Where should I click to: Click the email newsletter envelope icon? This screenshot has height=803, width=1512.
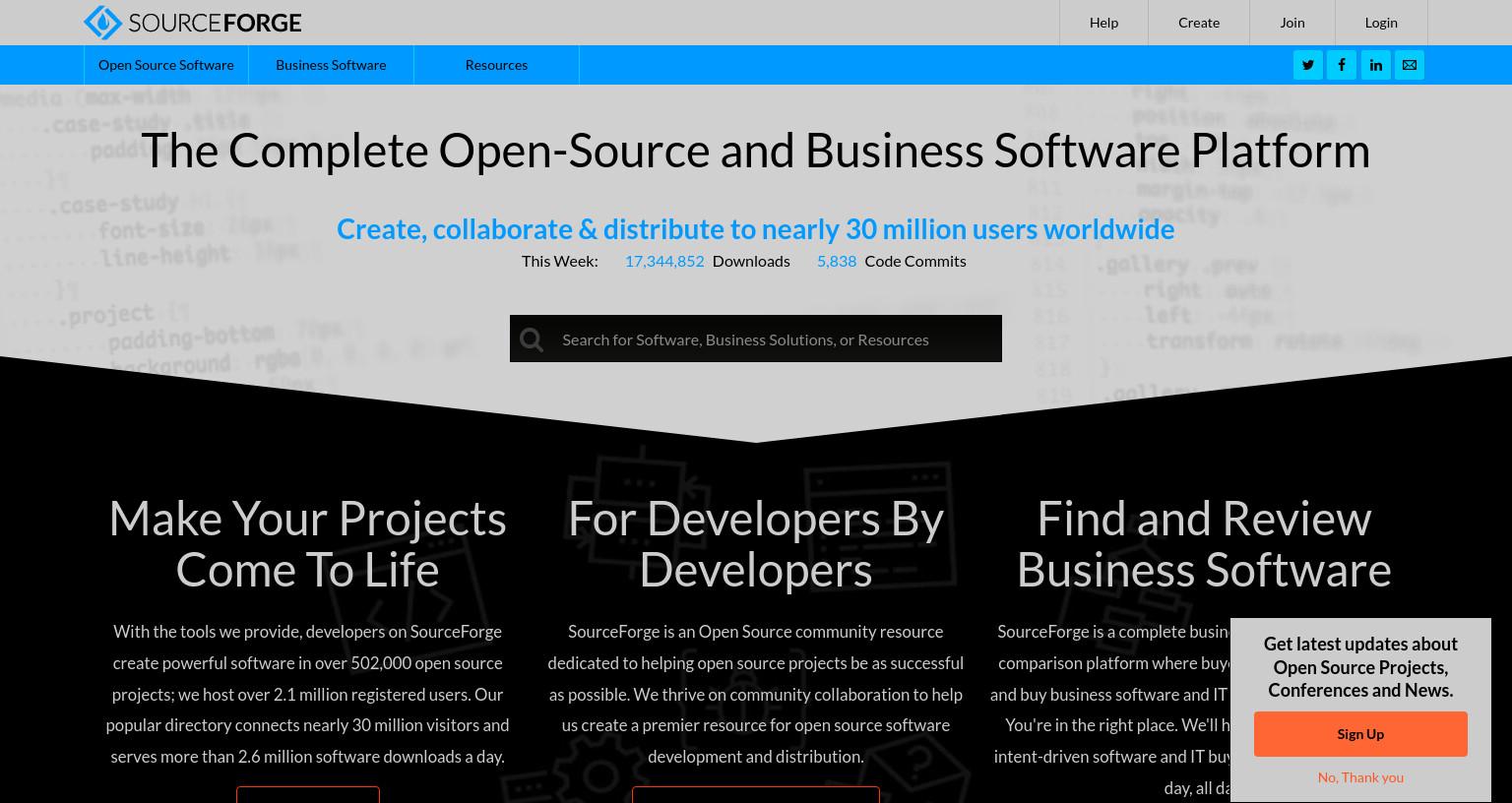[1410, 65]
